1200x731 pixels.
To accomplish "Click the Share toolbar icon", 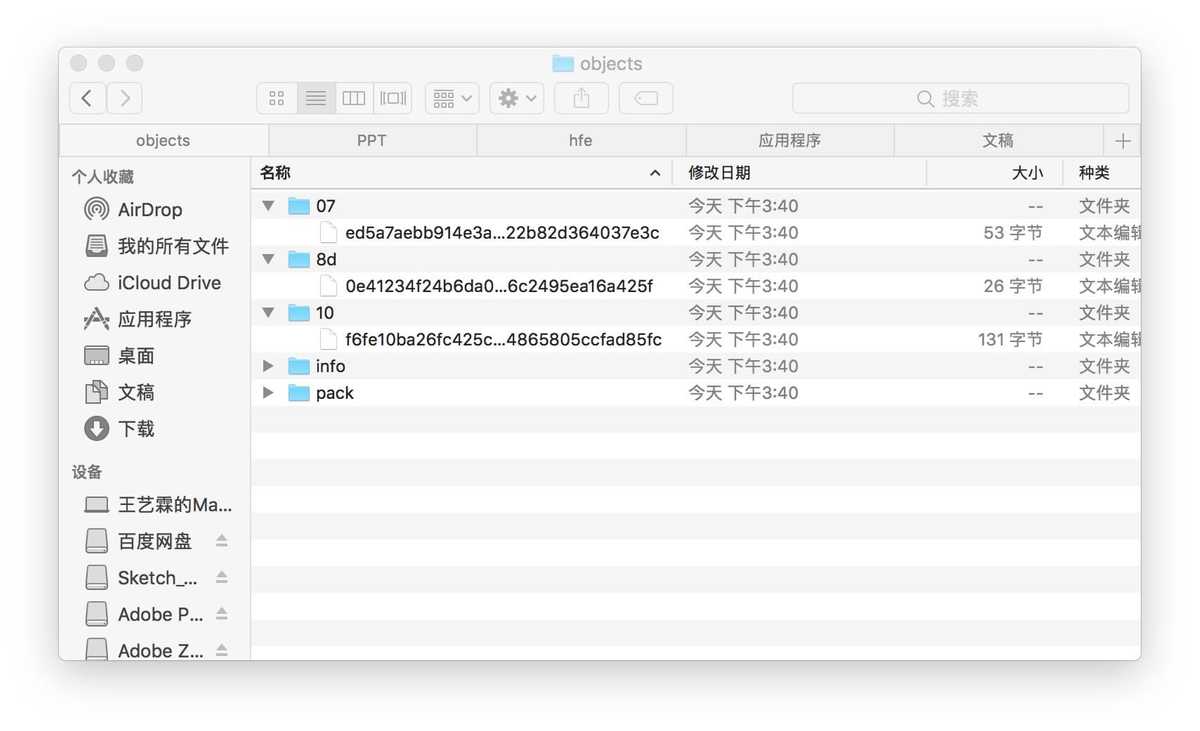I will pyautogui.click(x=582, y=98).
